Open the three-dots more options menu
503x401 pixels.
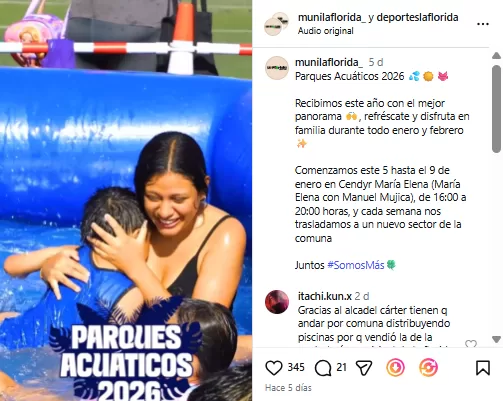(x=483, y=24)
